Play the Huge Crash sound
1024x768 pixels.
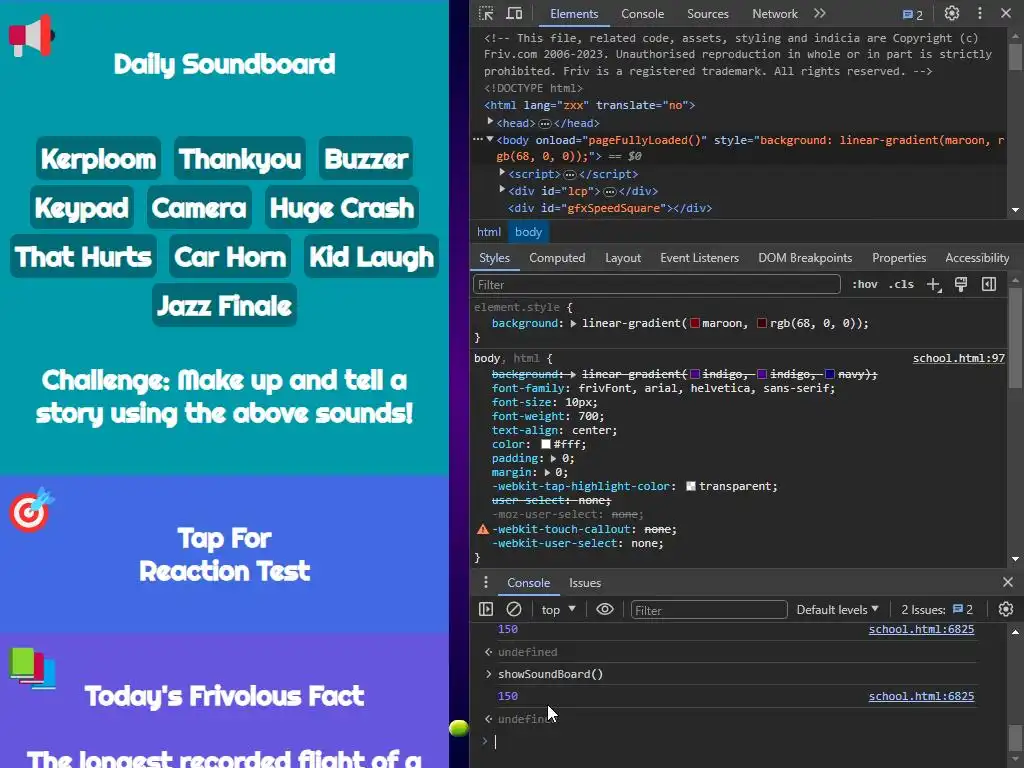pyautogui.click(x=342, y=208)
